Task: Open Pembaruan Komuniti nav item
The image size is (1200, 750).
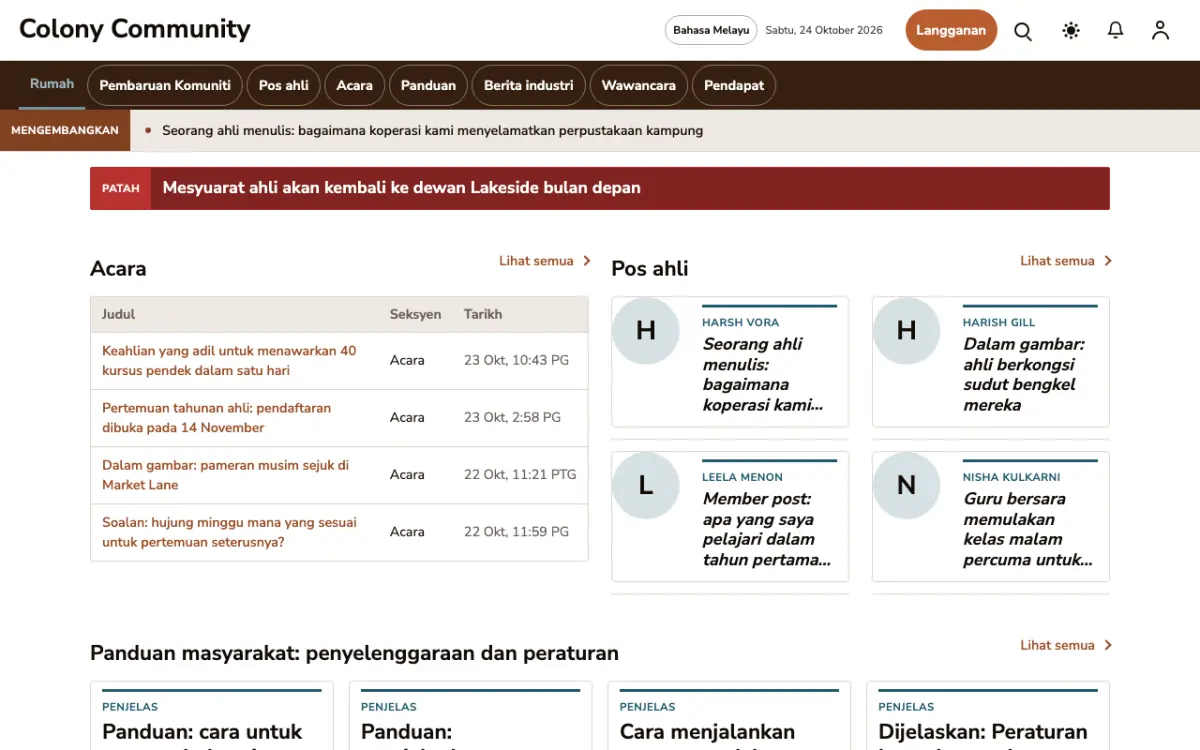Action: (x=165, y=85)
